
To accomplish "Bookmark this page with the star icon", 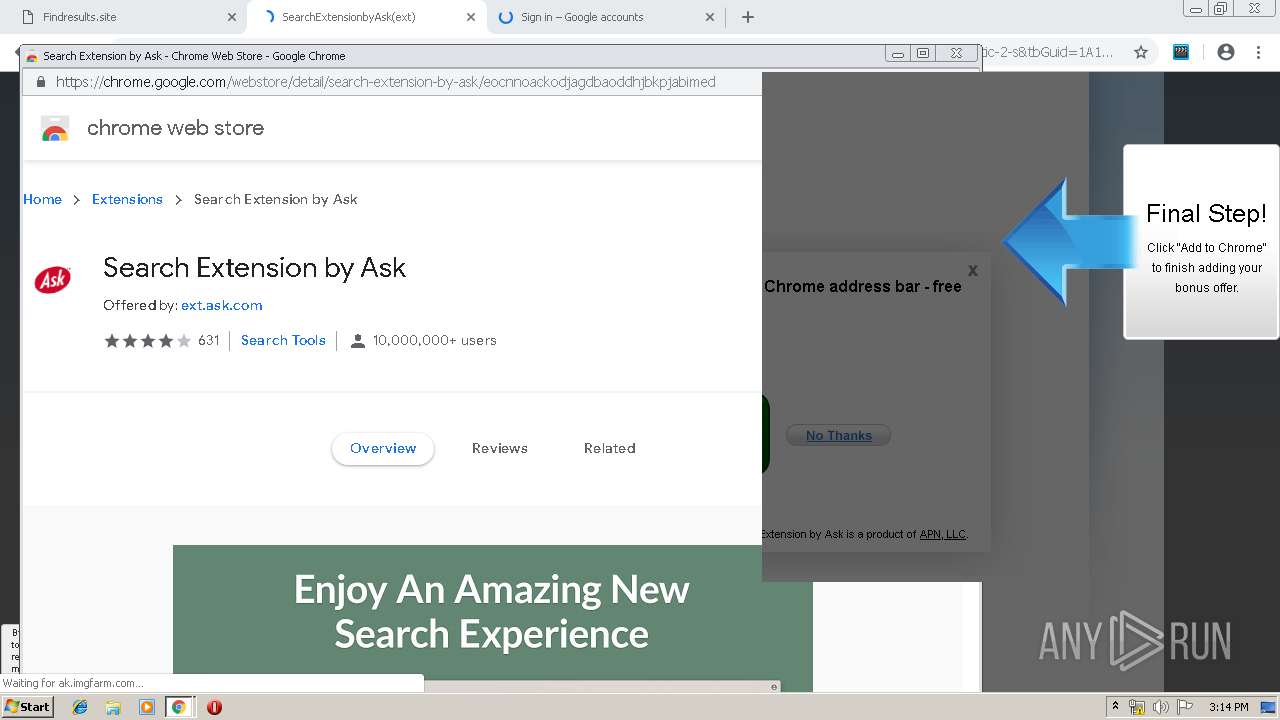I will pyautogui.click(x=1141, y=52).
